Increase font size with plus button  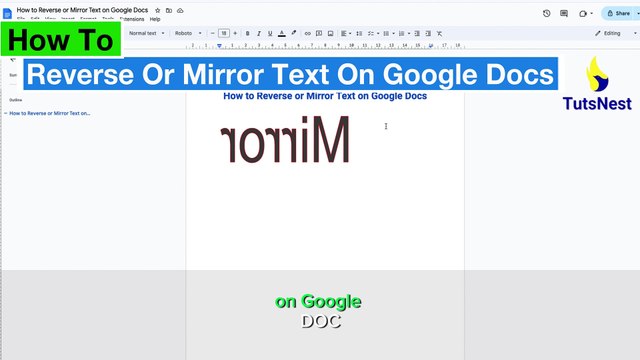click(235, 33)
